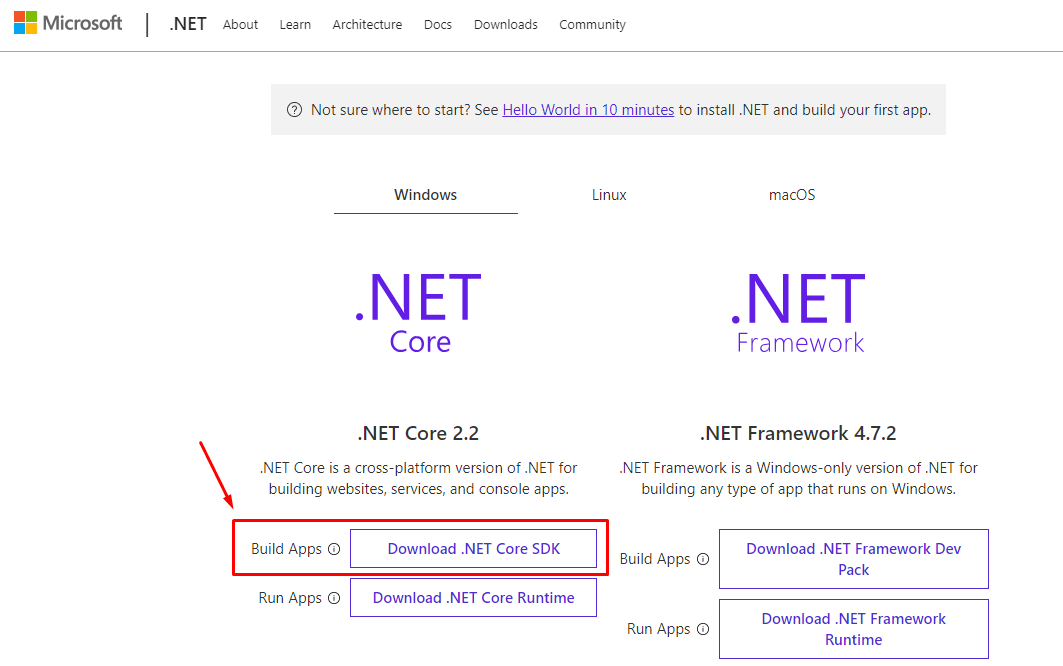
Task: Navigate to the Architecture page
Action: (367, 24)
